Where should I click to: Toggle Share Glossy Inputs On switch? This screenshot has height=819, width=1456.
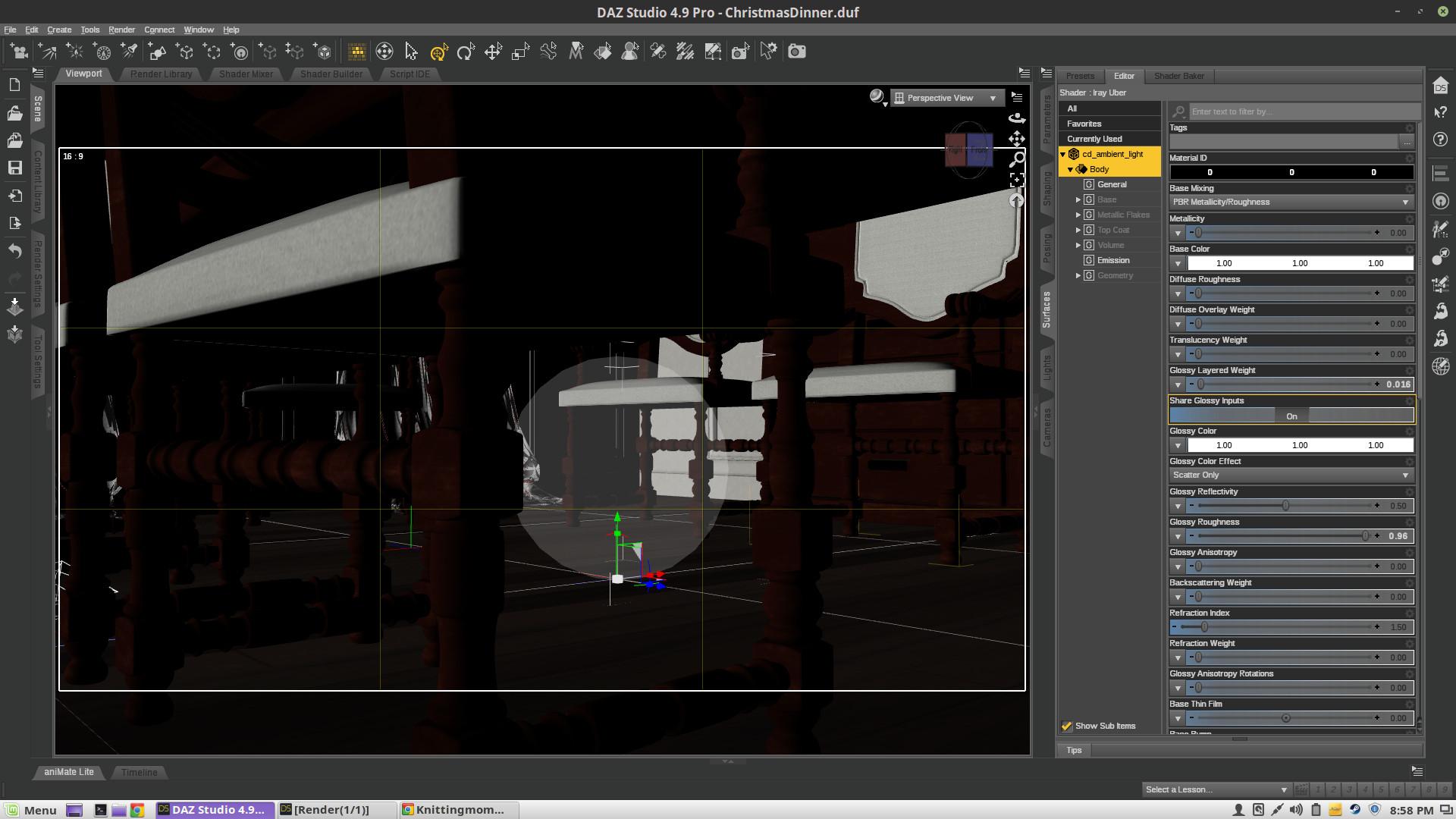point(1291,416)
